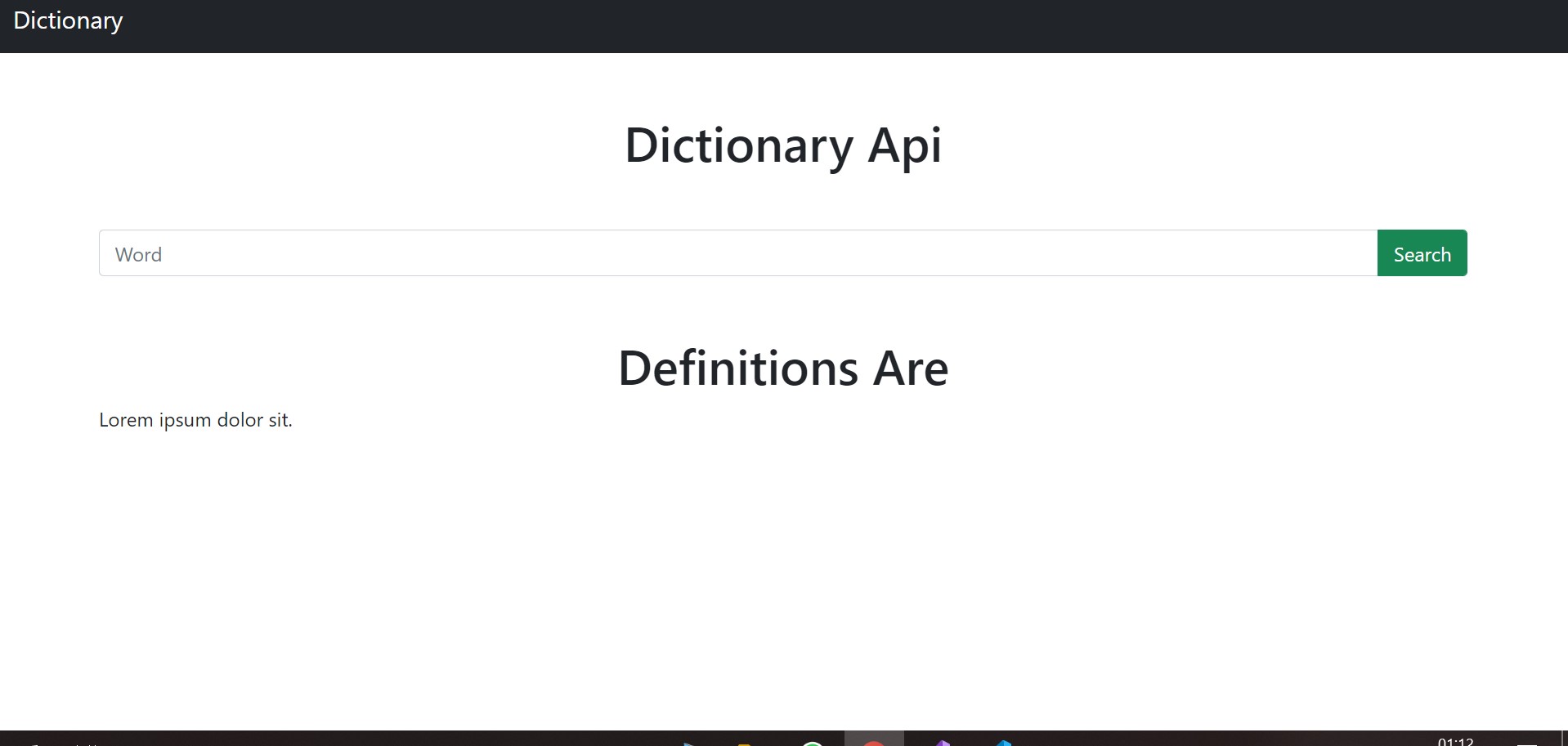The image size is (1568, 746).
Task: Open the purple Visual Studio taskbar icon
Action: pos(943,742)
